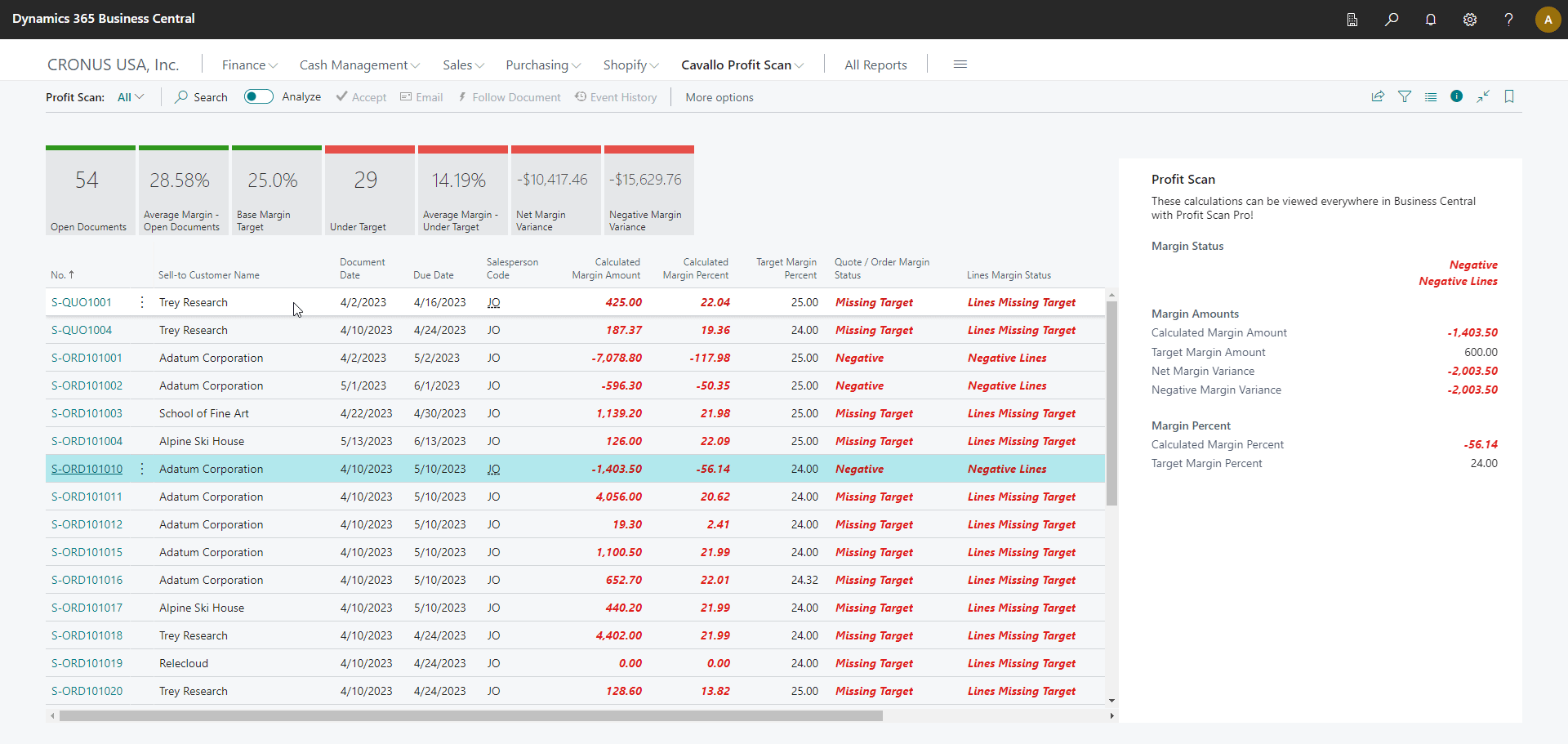Select the Under Target tile showing 29
Image resolution: width=1568 pixels, height=744 pixels.
pos(369,191)
